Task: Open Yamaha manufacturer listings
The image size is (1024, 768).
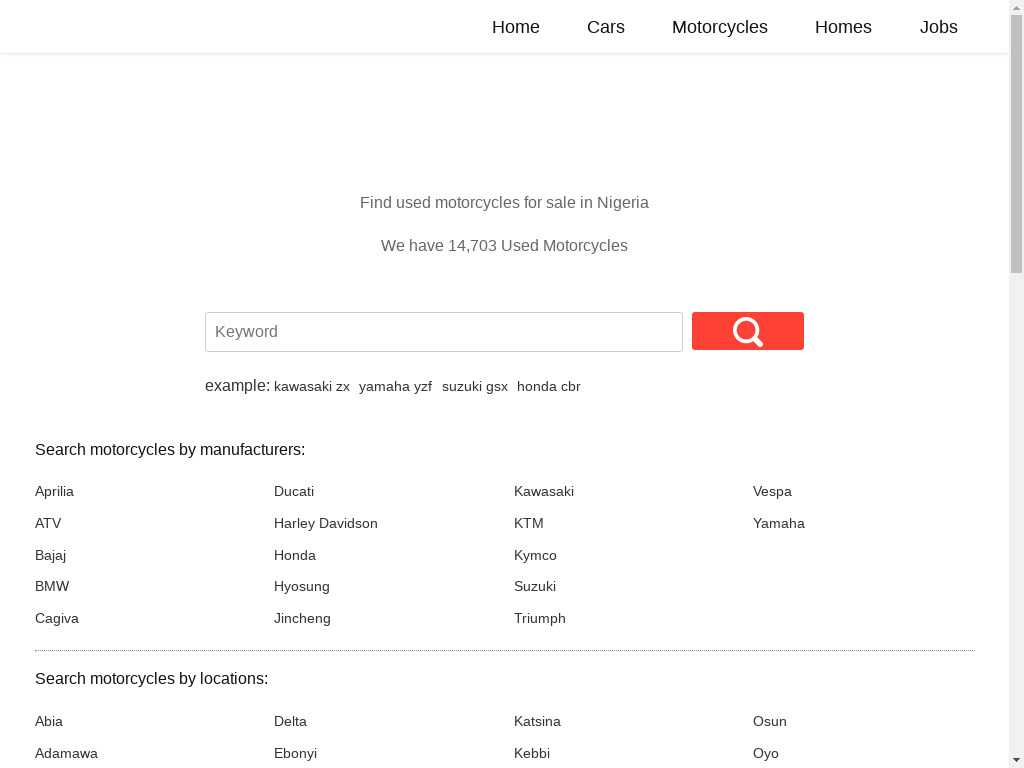Action: point(778,523)
